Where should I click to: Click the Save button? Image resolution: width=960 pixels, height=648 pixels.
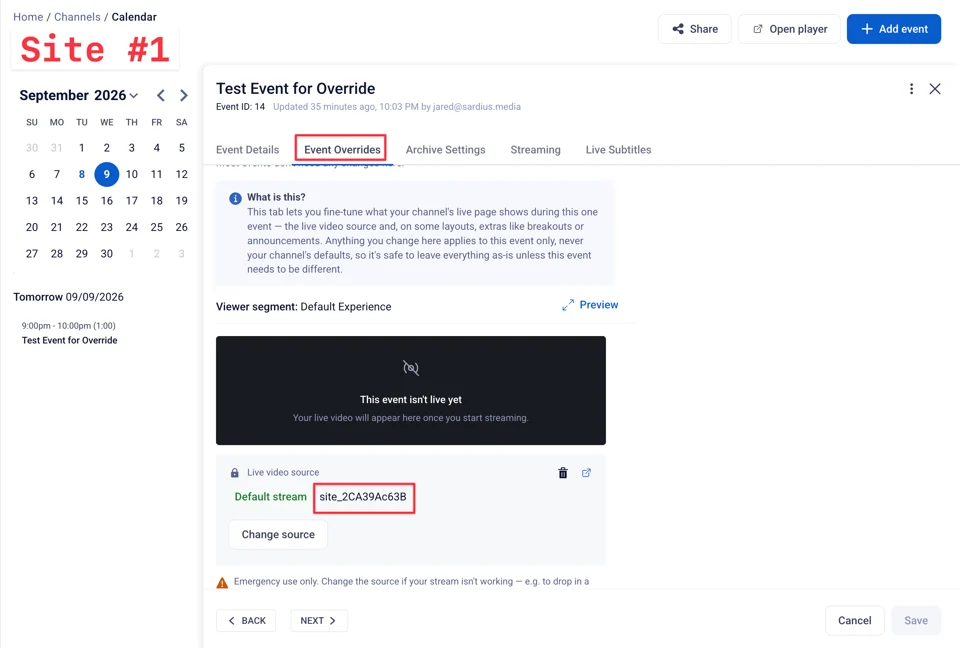916,620
